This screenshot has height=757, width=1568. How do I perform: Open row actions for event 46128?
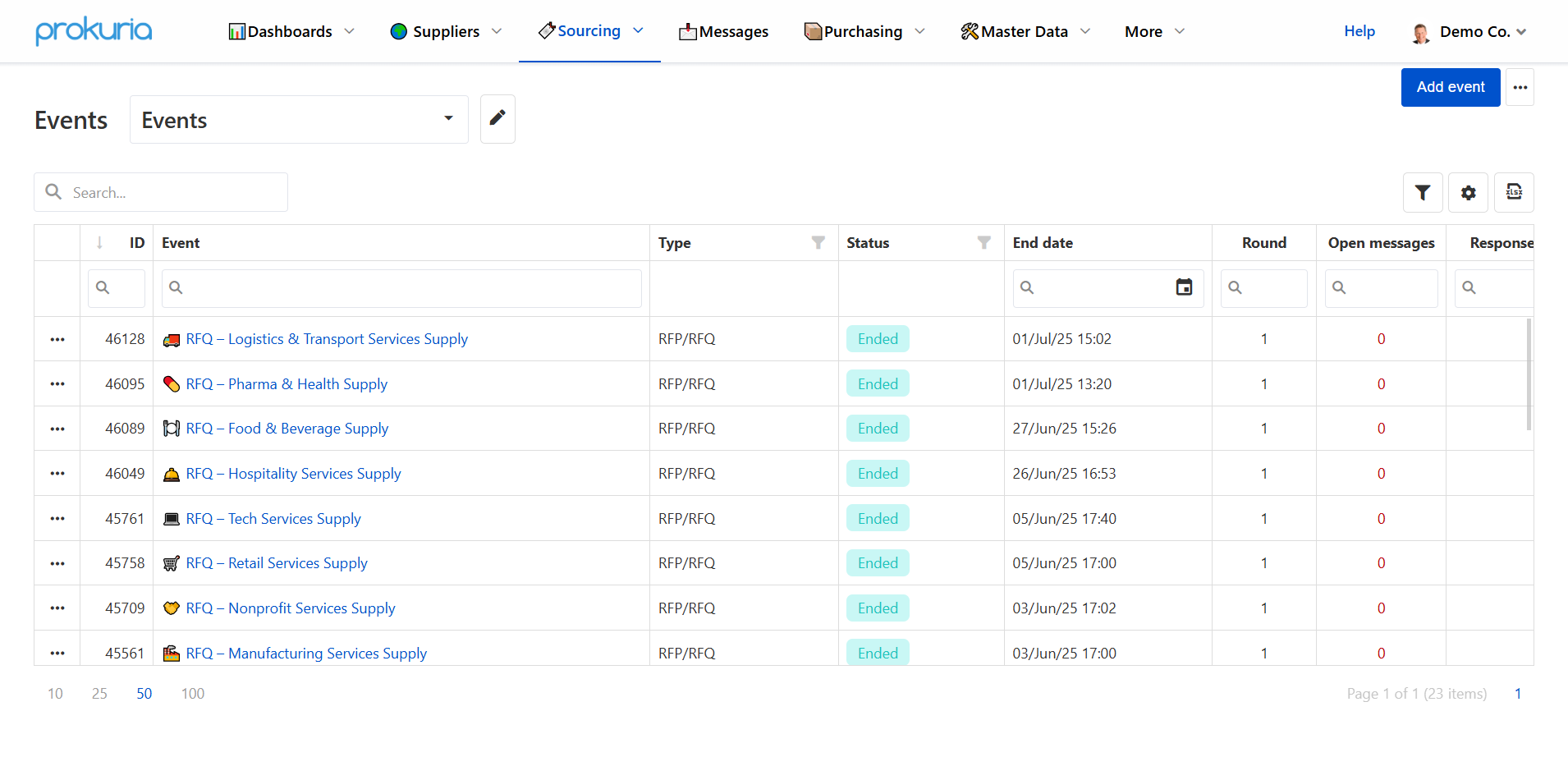(57, 339)
